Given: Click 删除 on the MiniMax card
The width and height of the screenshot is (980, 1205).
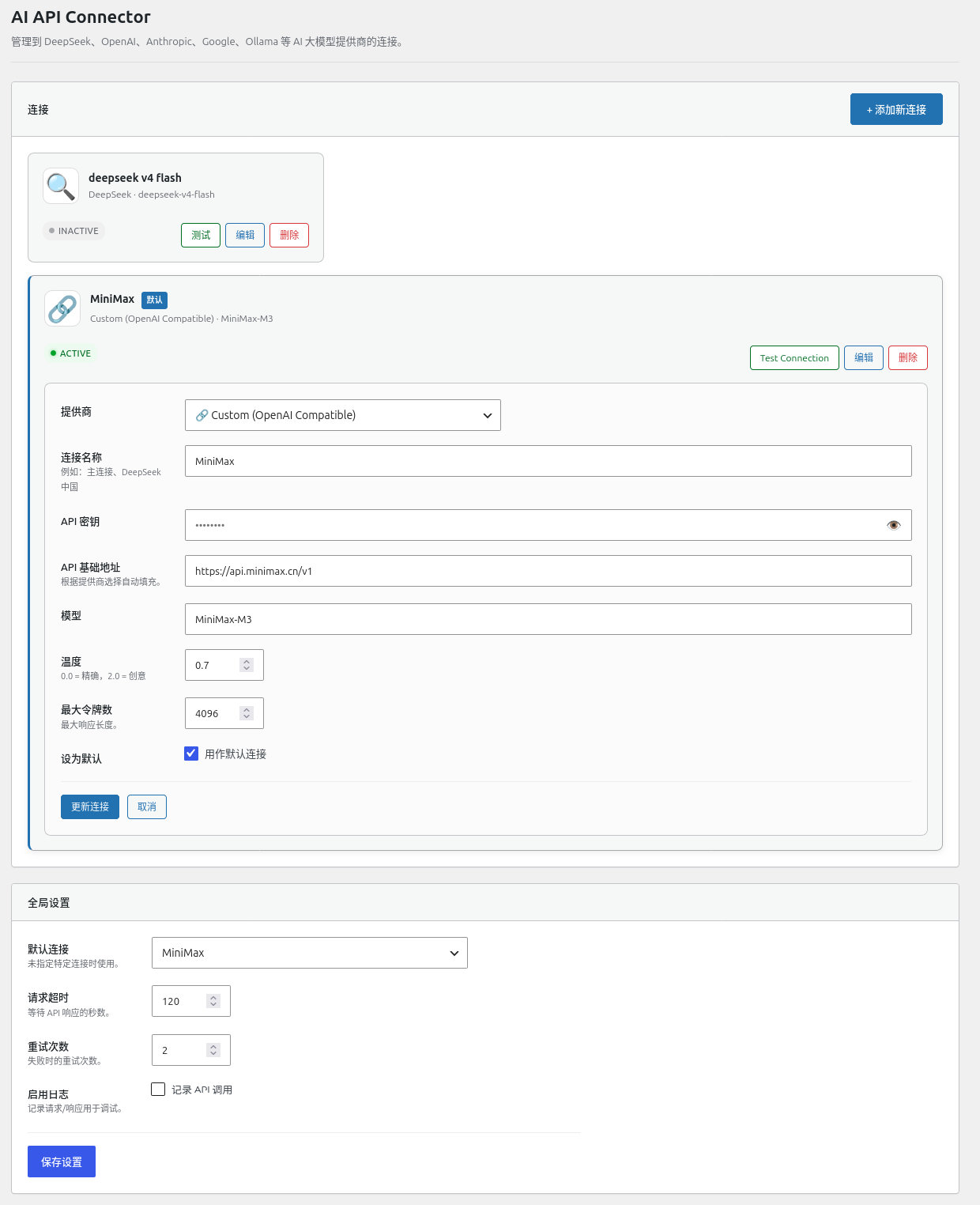Looking at the screenshot, I should coord(908,357).
